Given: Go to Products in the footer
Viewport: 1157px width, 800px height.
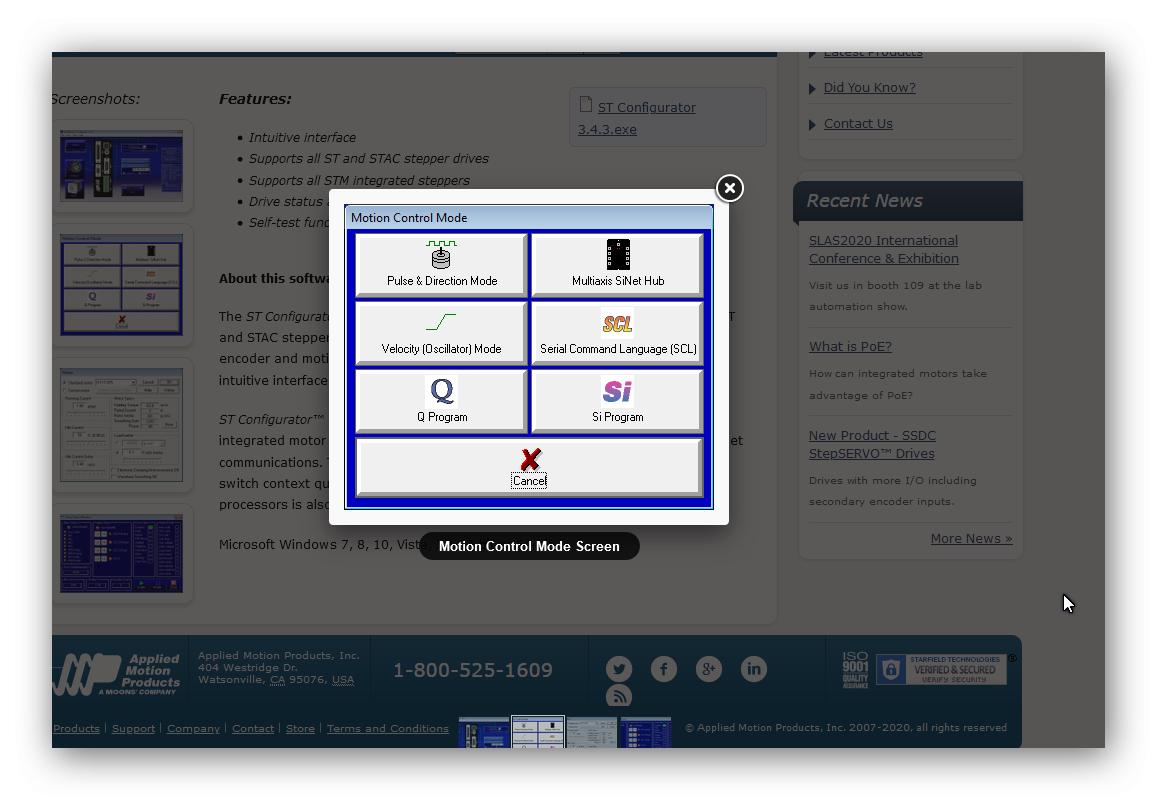Looking at the screenshot, I should [x=76, y=728].
